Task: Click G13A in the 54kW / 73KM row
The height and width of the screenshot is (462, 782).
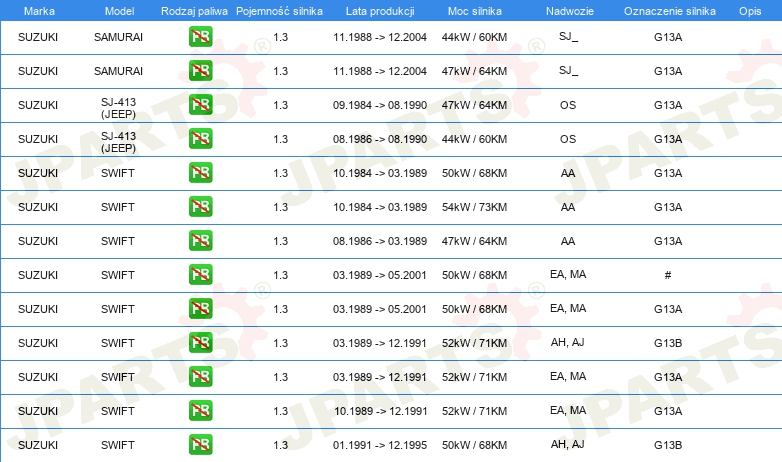Action: pos(668,207)
